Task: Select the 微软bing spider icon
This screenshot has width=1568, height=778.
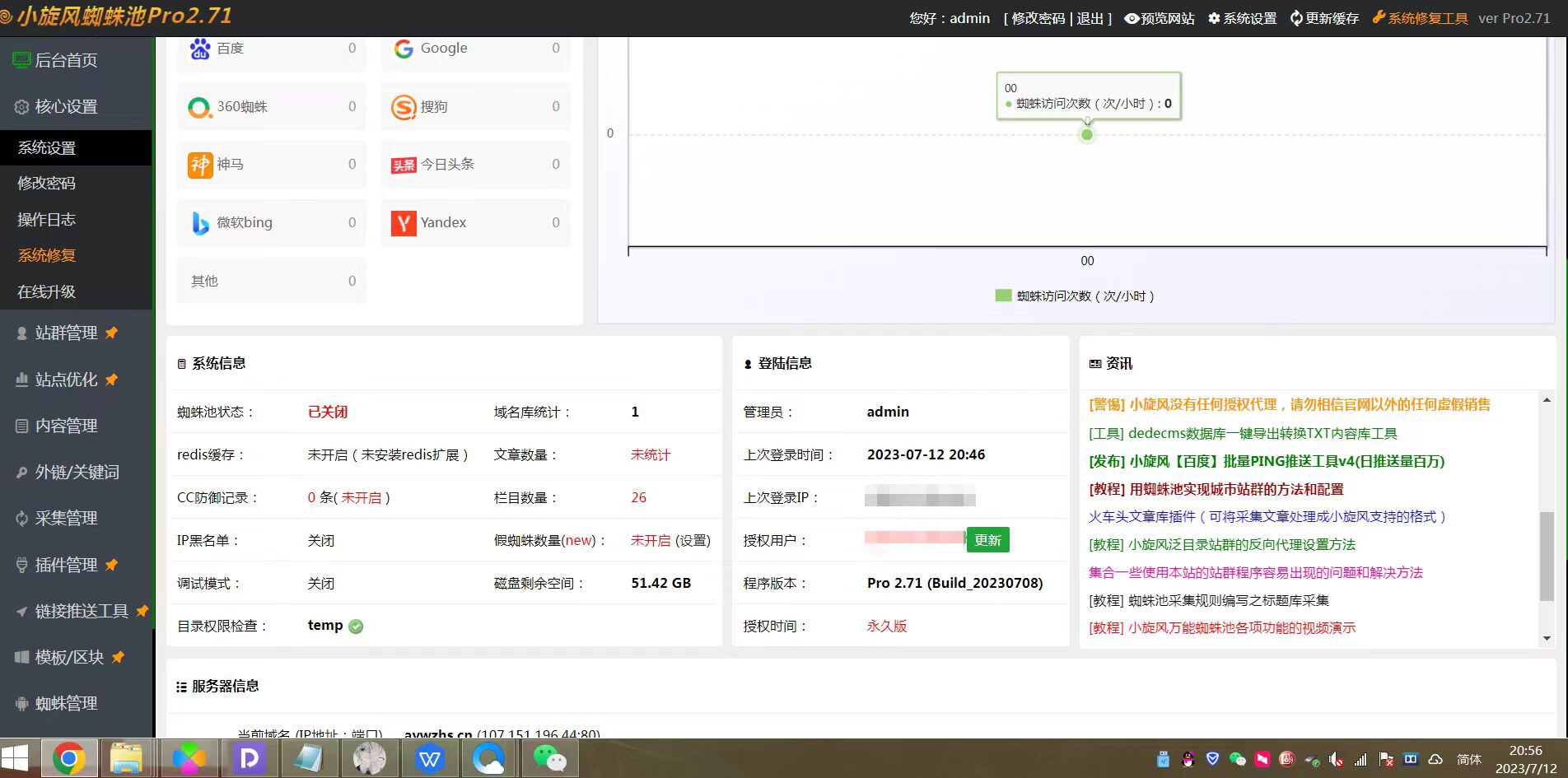Action: click(x=200, y=223)
